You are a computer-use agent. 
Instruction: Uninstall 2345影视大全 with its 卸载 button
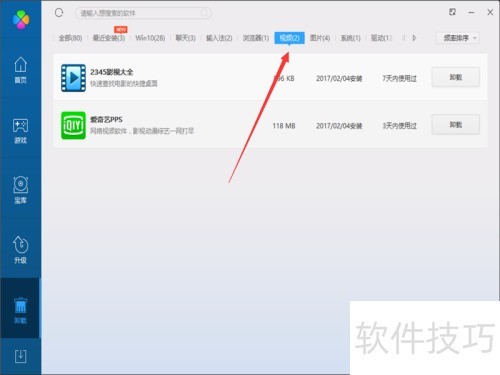(456, 77)
